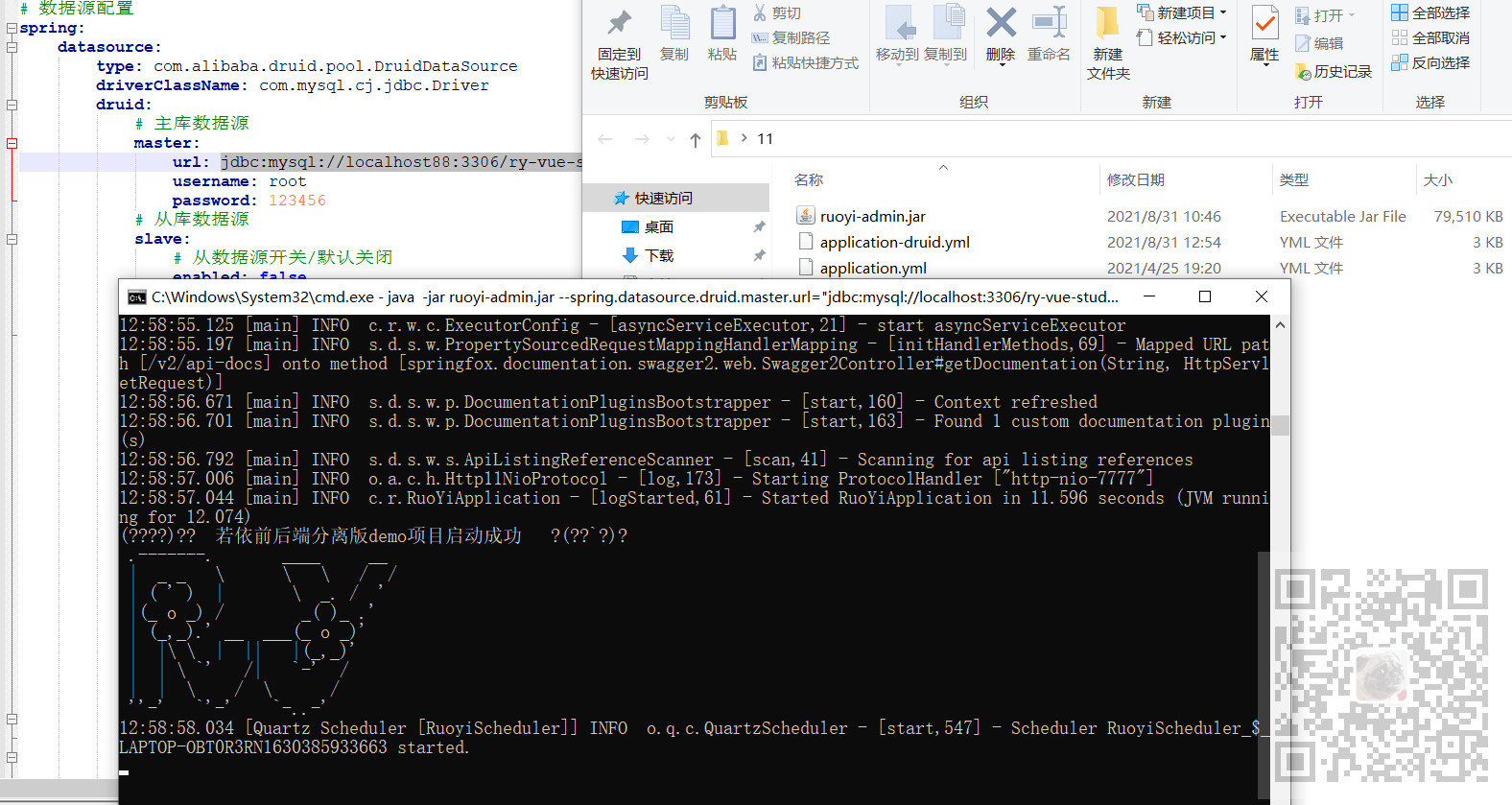Click Cut (剪切) in the Explorer ribbon

(x=776, y=13)
